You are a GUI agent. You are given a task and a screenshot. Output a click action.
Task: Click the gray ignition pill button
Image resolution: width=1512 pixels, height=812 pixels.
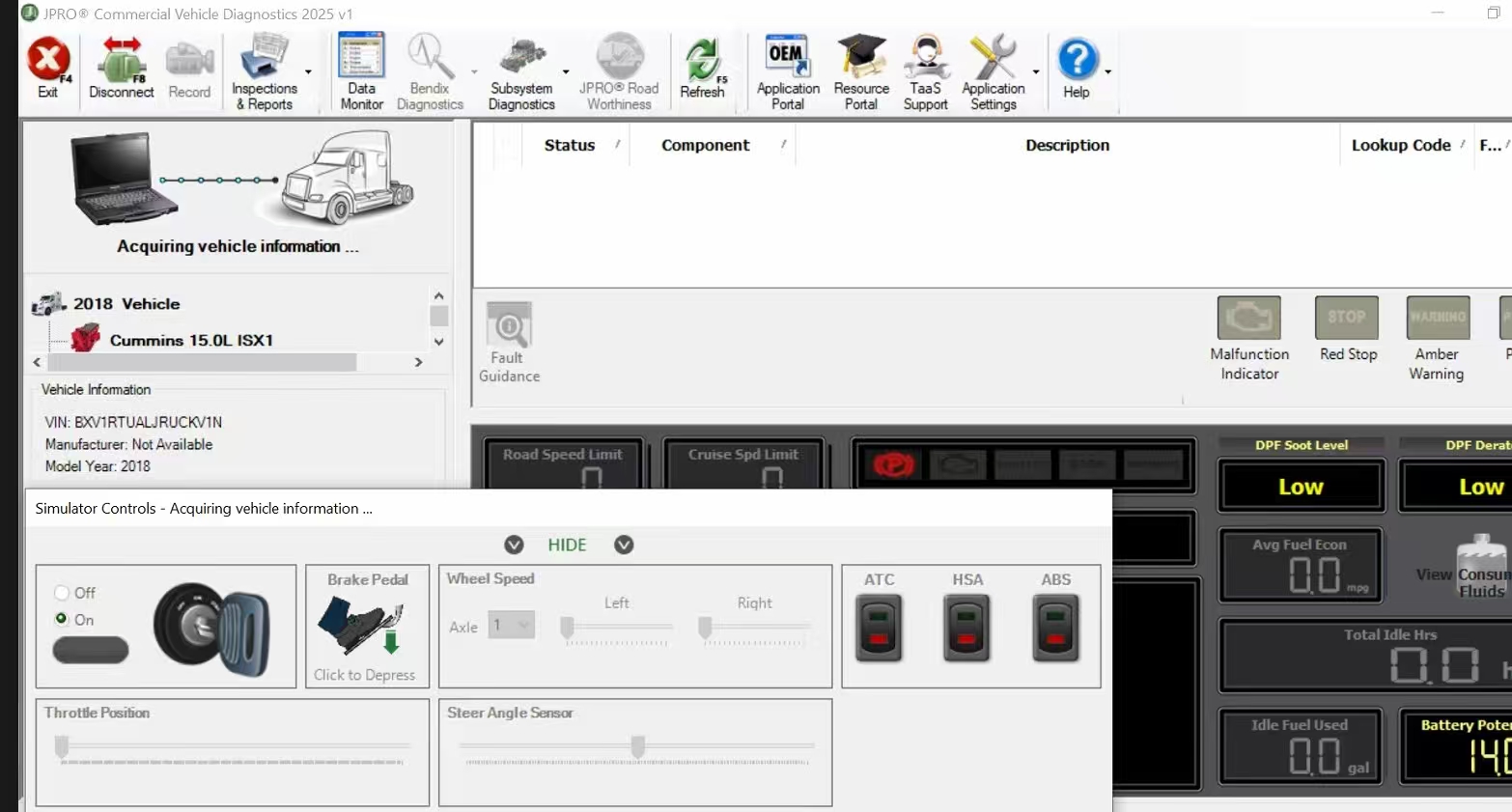click(x=91, y=650)
